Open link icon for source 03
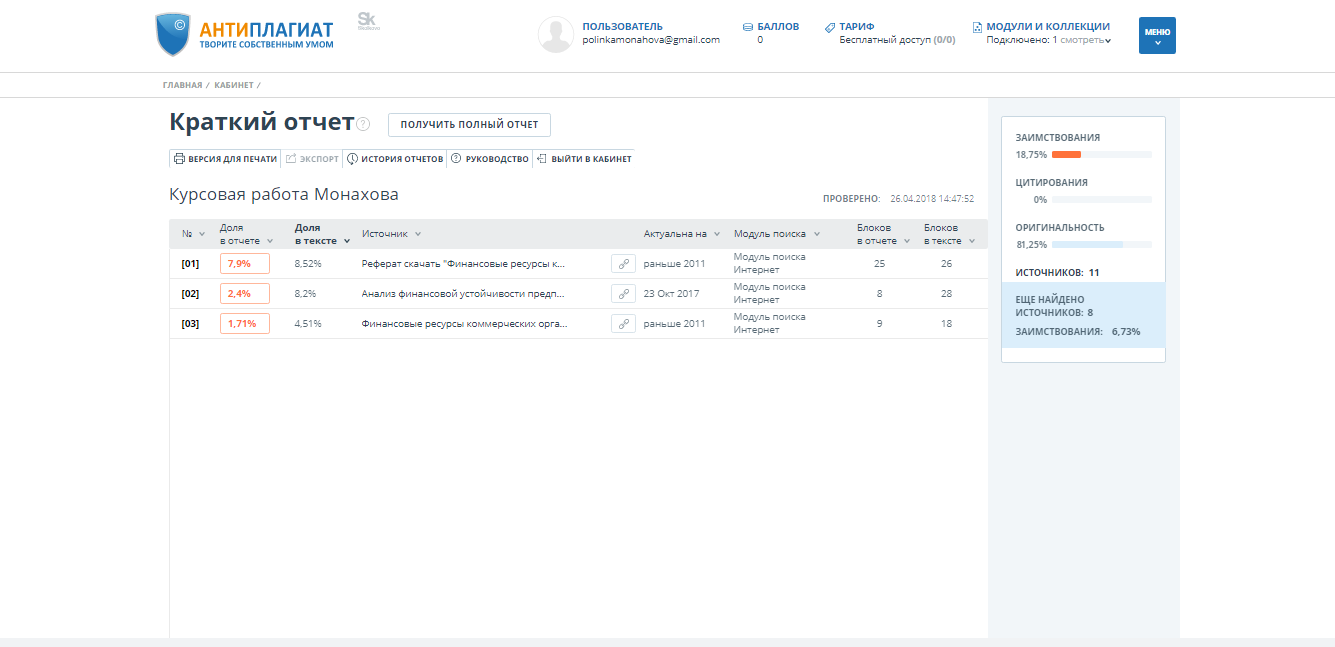1335x647 pixels. (623, 324)
